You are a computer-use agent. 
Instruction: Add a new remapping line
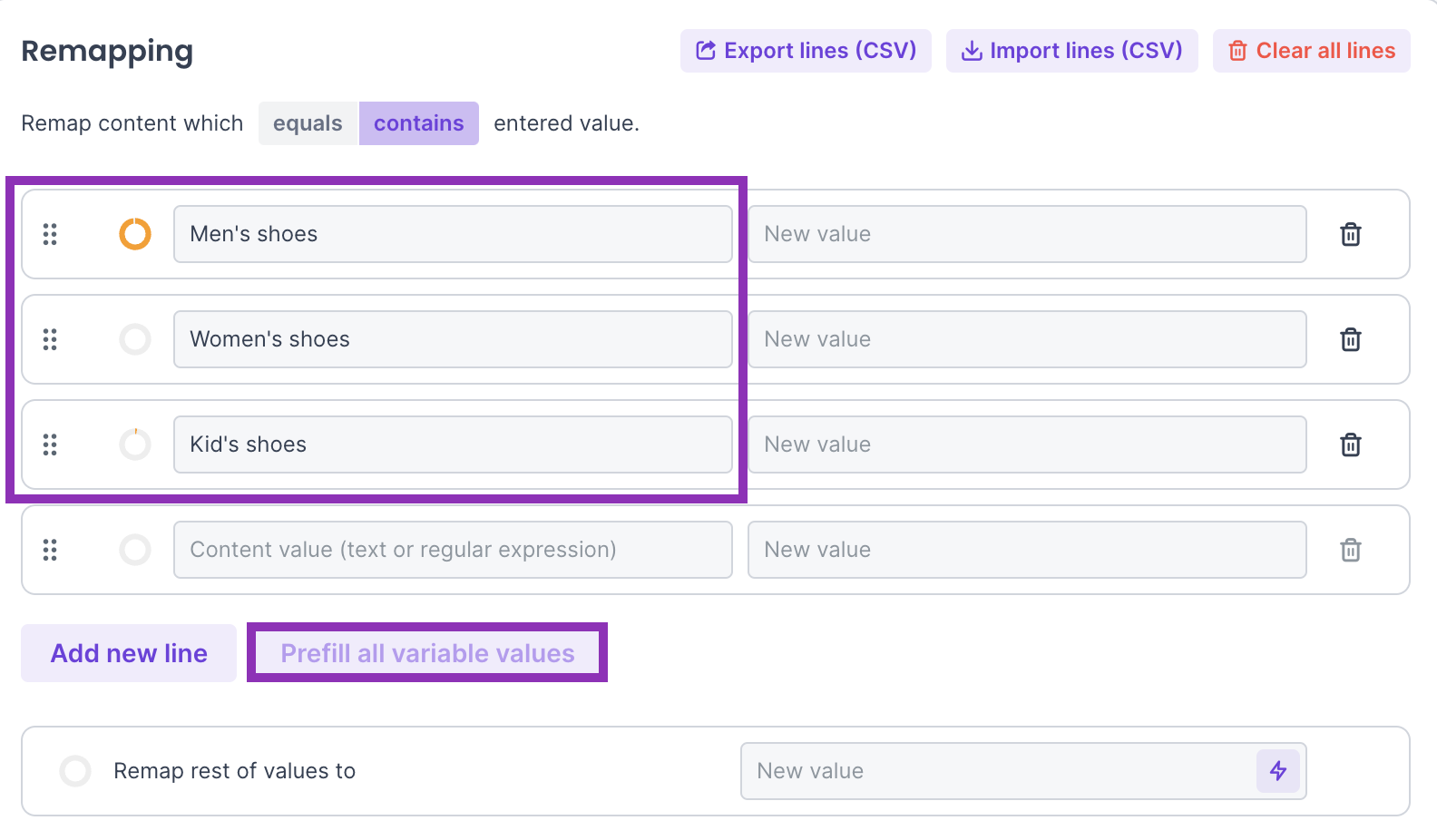point(129,653)
